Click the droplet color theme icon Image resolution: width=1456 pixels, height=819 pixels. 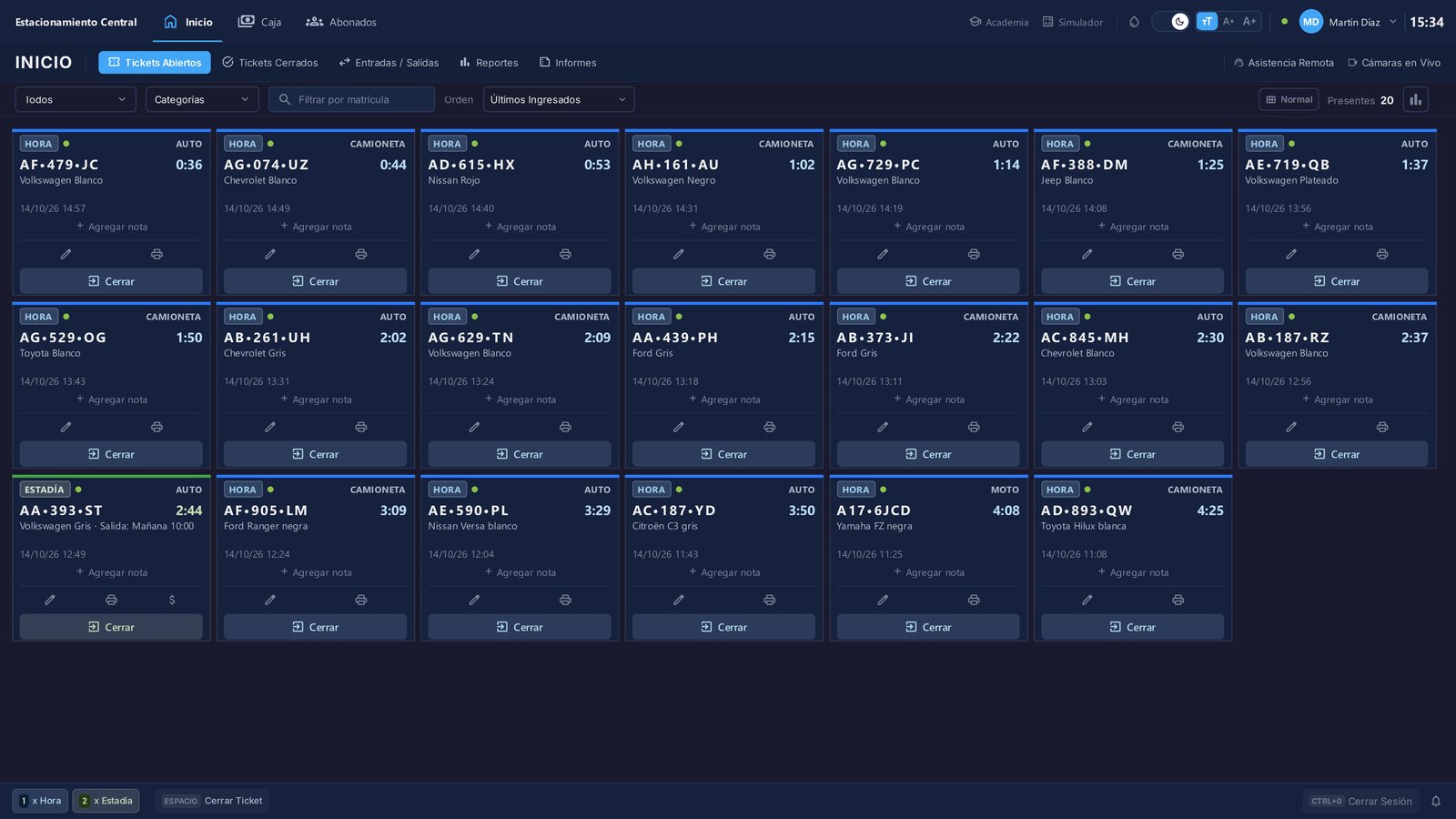click(x=1134, y=22)
